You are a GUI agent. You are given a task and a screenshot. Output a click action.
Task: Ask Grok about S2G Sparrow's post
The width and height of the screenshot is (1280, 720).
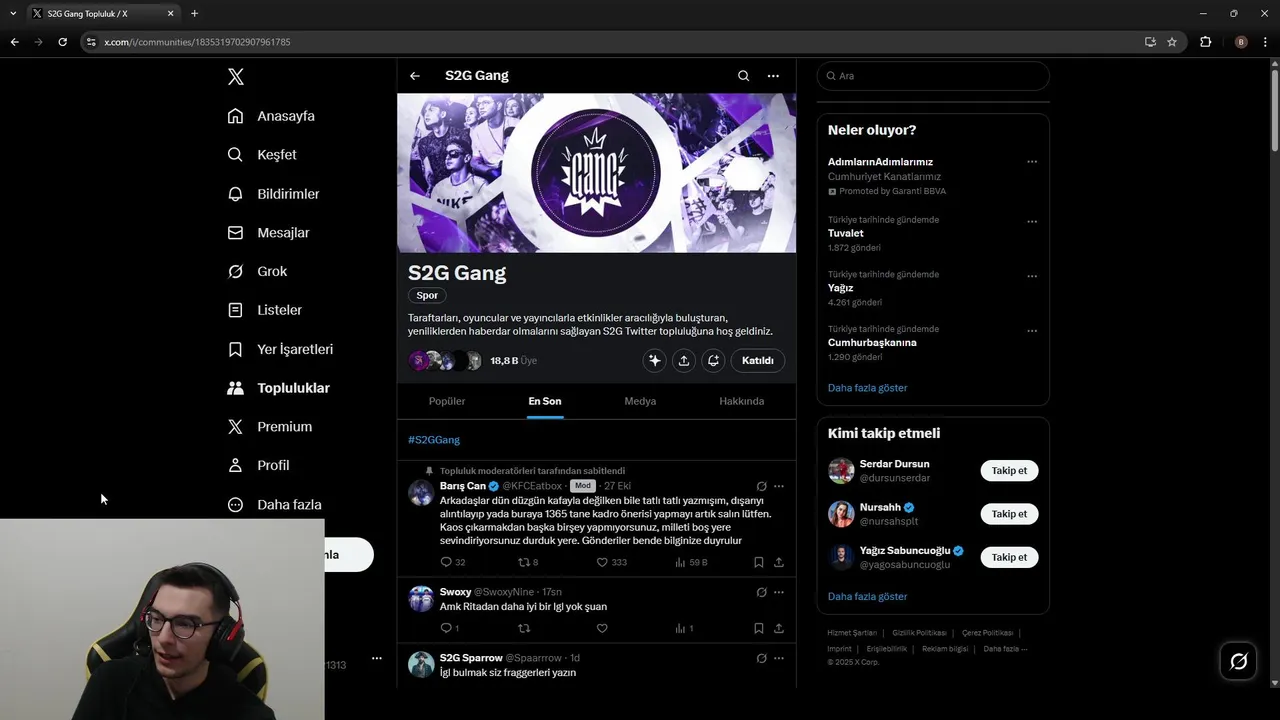click(761, 658)
